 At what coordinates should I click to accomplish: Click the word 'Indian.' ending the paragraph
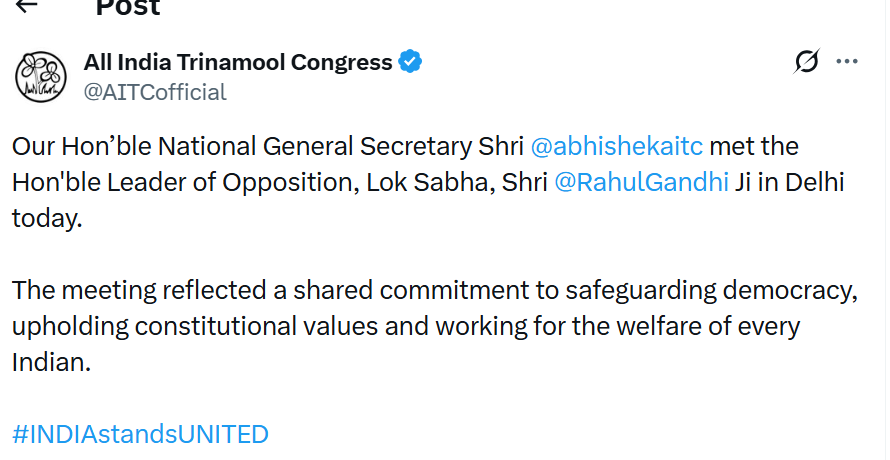51,362
